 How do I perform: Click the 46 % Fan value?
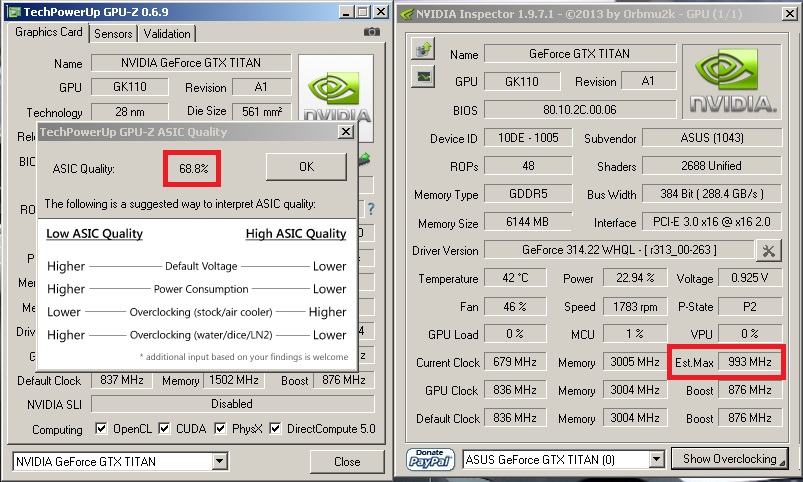tap(515, 307)
